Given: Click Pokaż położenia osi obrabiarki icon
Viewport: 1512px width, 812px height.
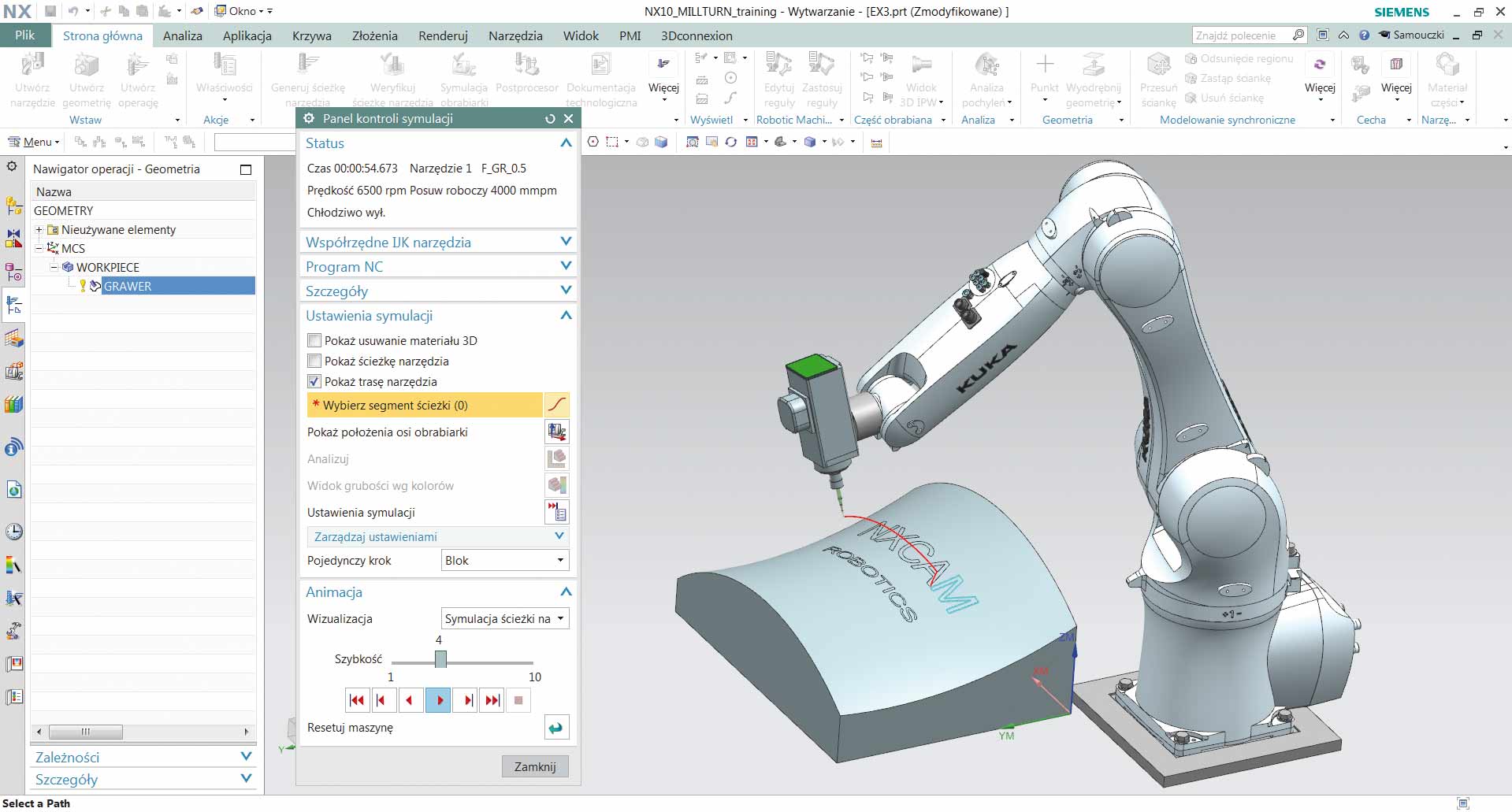Looking at the screenshot, I should click(557, 432).
